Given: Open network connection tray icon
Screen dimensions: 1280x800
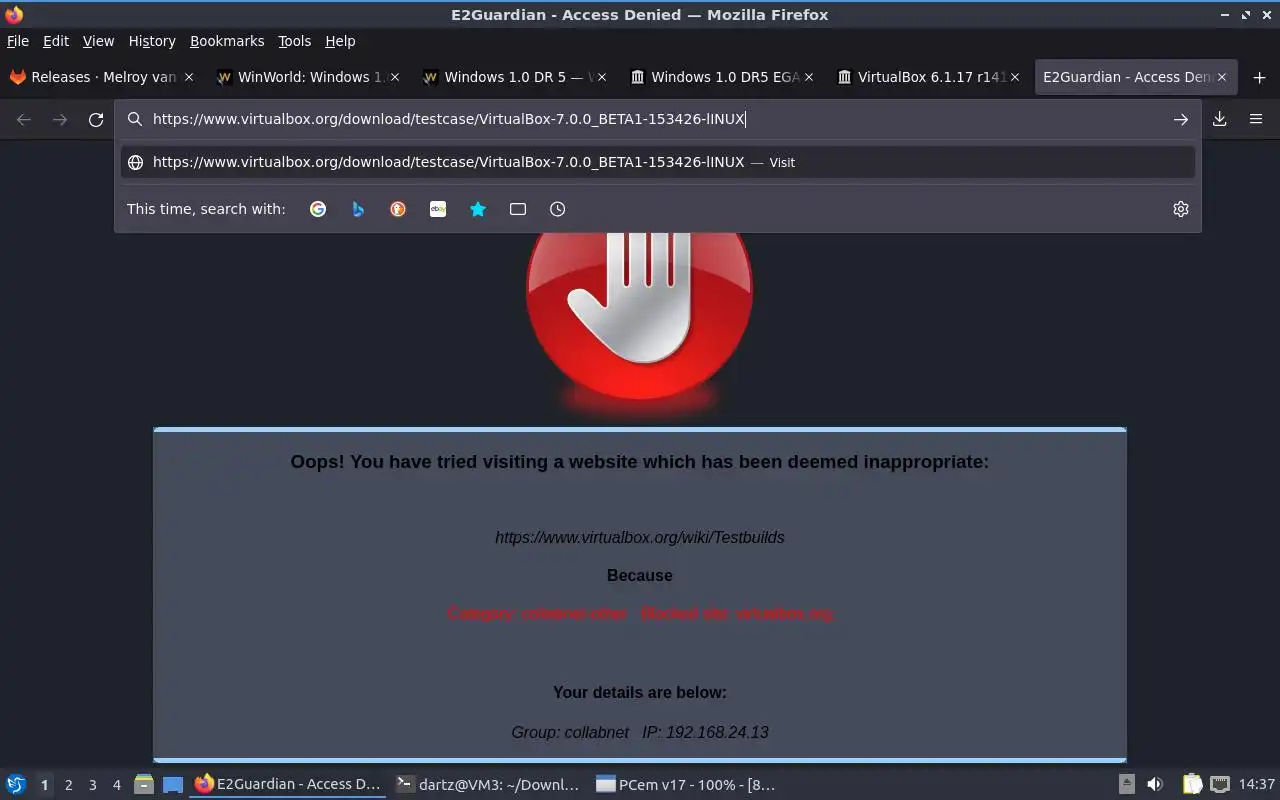Looking at the screenshot, I should [1220, 784].
